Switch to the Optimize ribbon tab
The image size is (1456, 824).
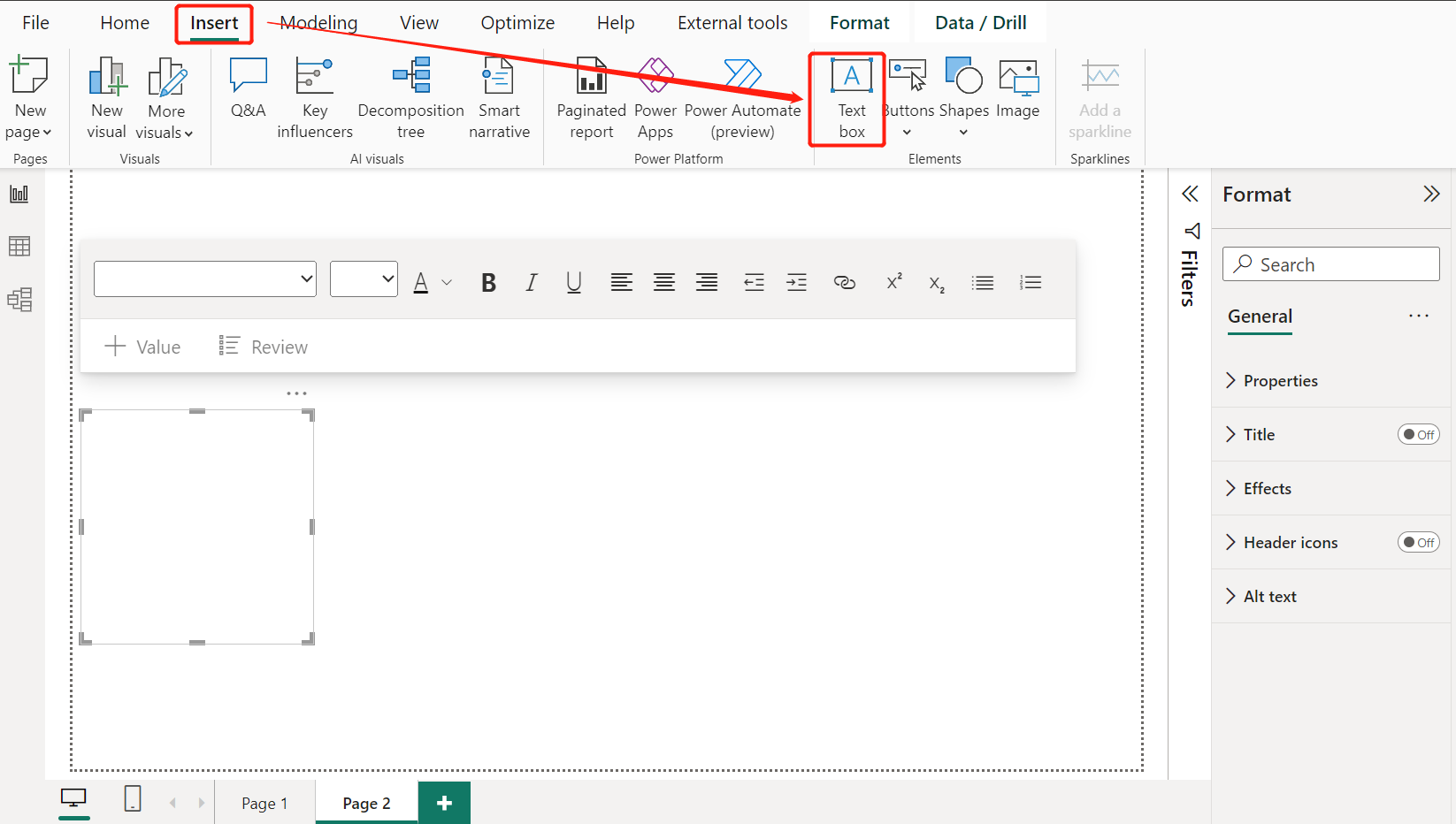point(517,22)
